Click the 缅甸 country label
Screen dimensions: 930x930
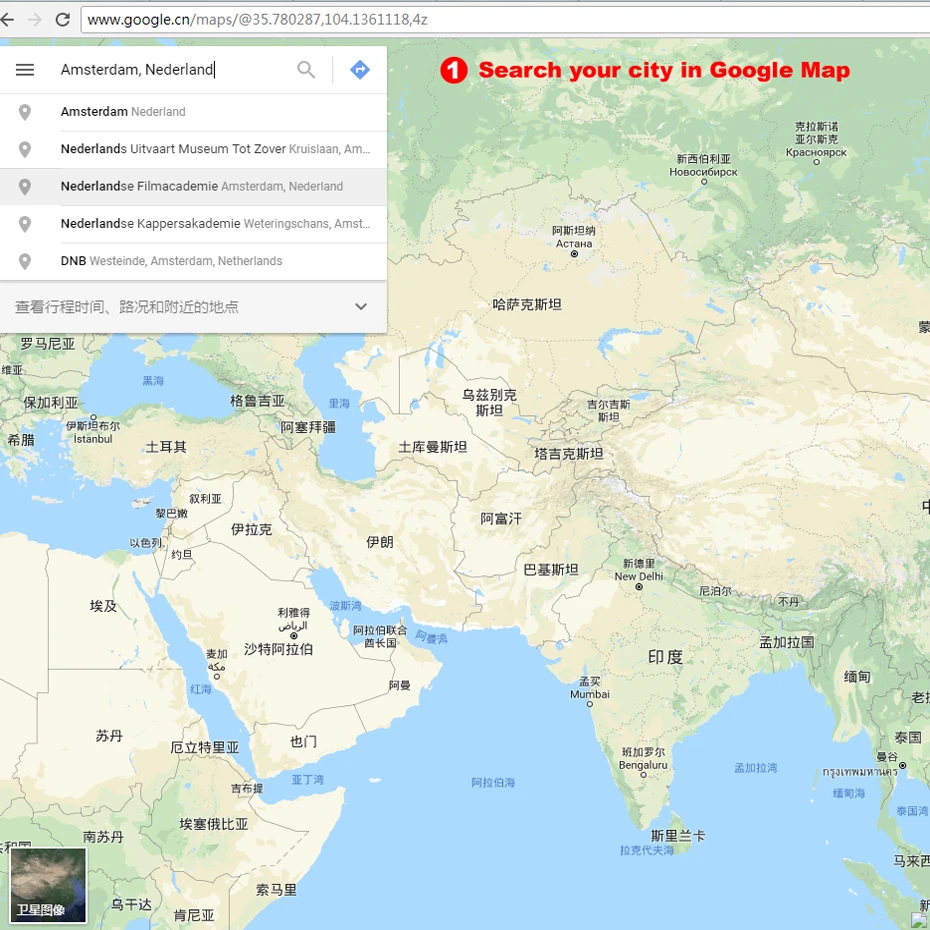[x=857, y=677]
